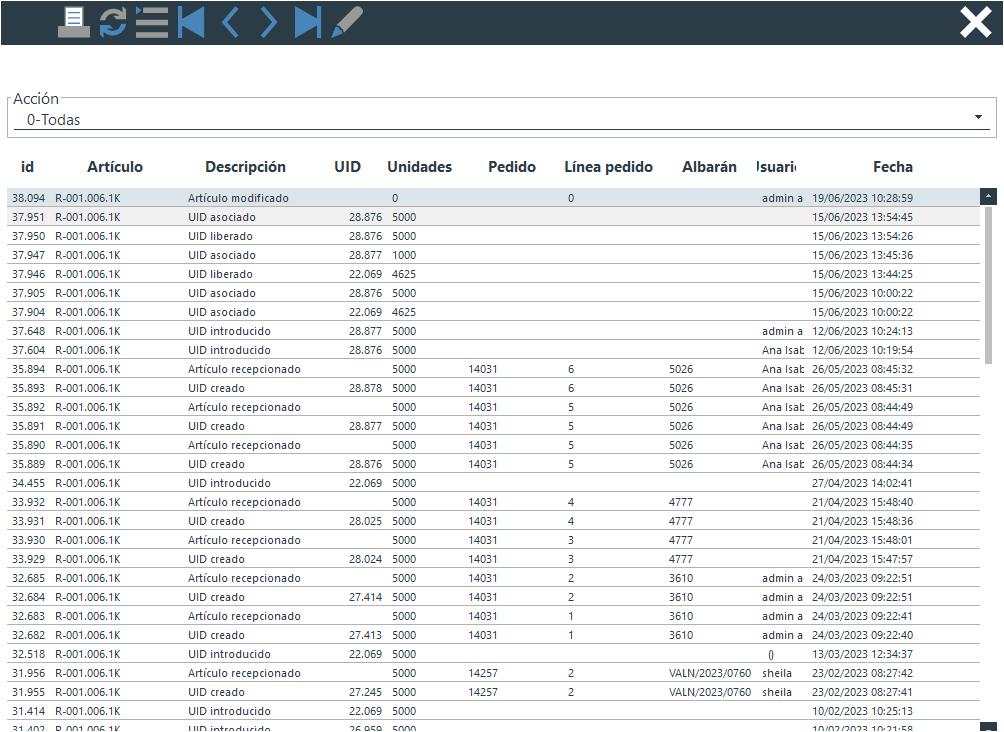Select row with id 38.094
1004x732 pixels.
(400, 198)
